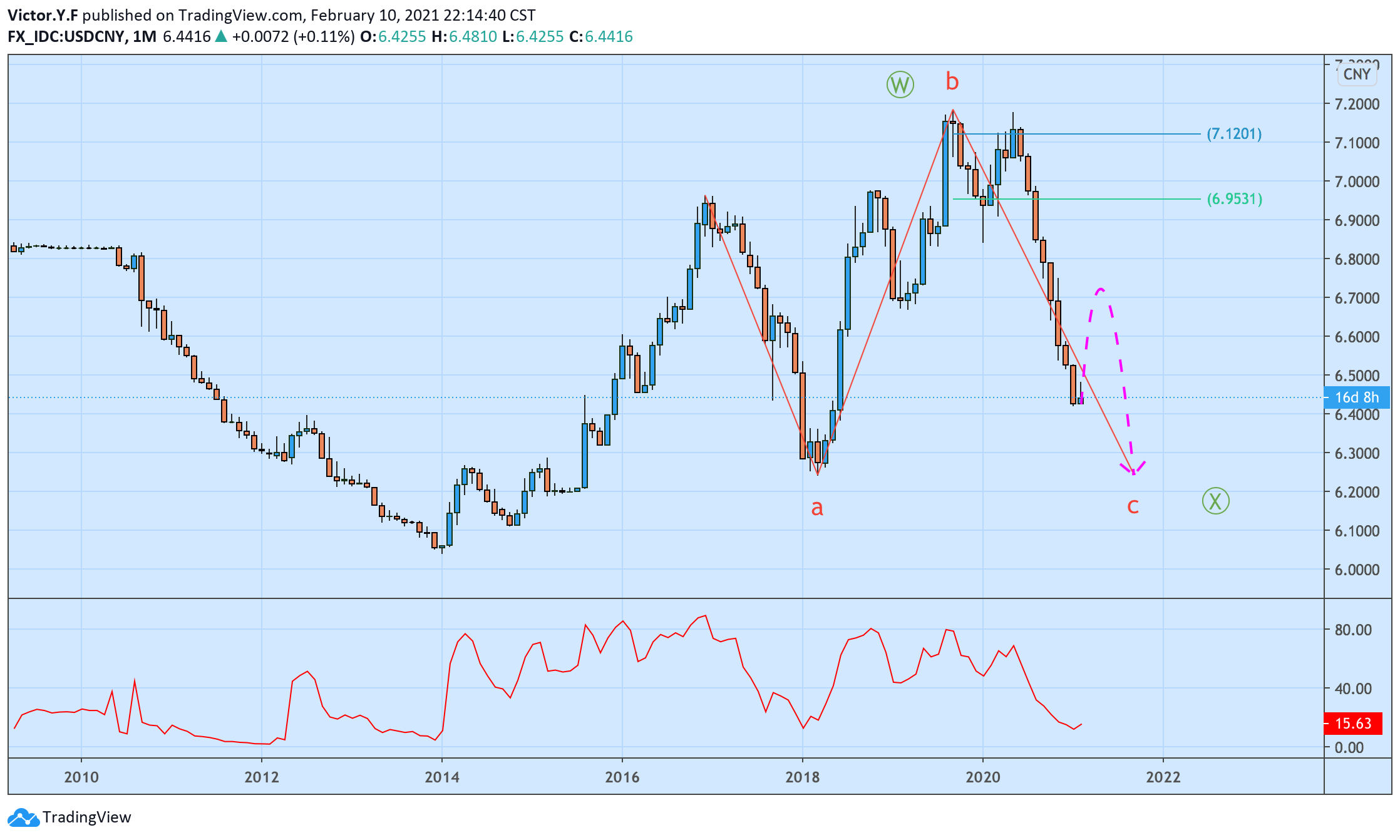Click the 0.00 indicator scale label
1400x840 pixels.
coord(1349,747)
